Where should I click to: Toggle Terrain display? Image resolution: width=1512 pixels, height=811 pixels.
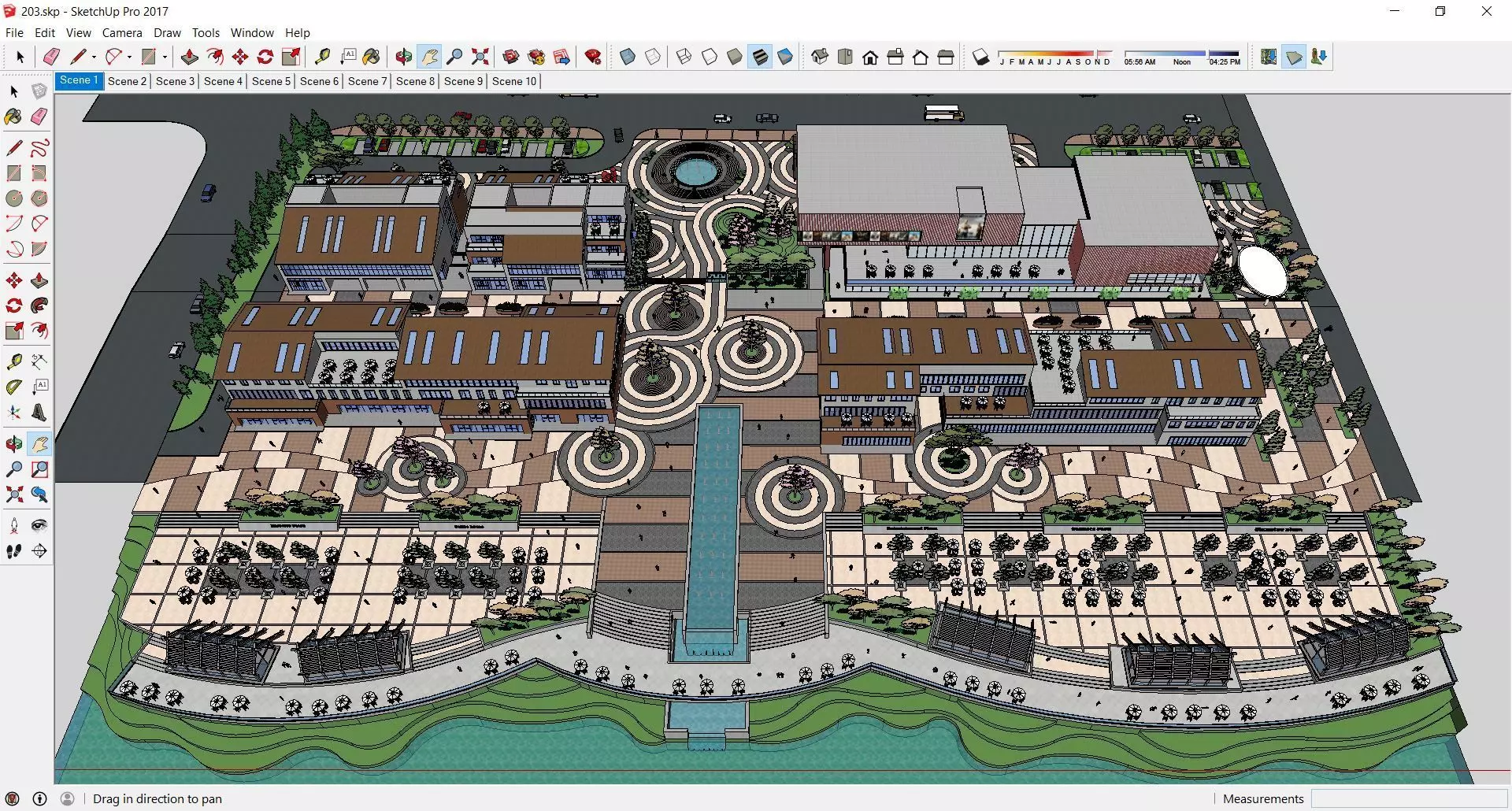point(1294,57)
